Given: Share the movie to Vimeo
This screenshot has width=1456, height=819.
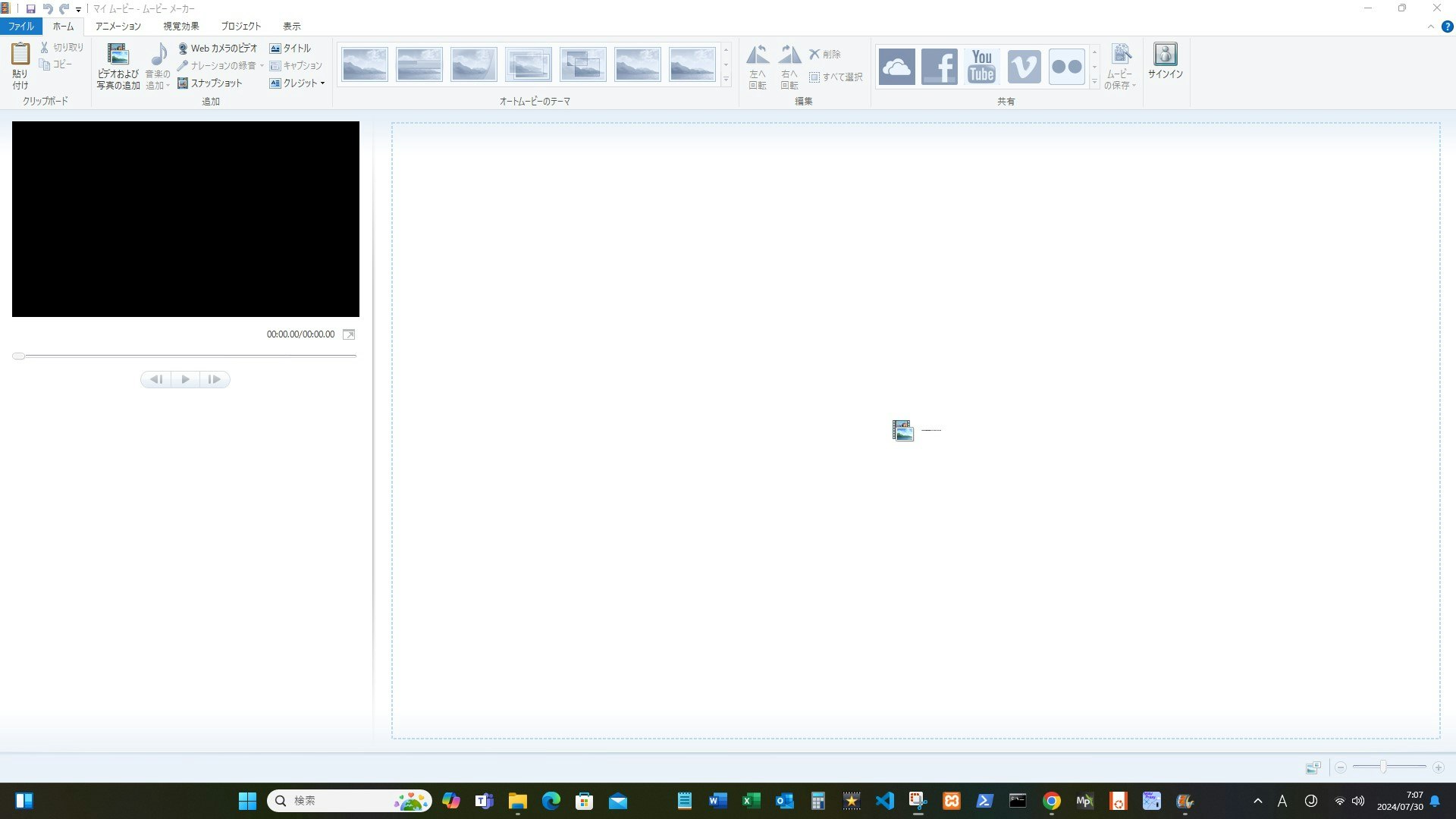Looking at the screenshot, I should click(1024, 66).
